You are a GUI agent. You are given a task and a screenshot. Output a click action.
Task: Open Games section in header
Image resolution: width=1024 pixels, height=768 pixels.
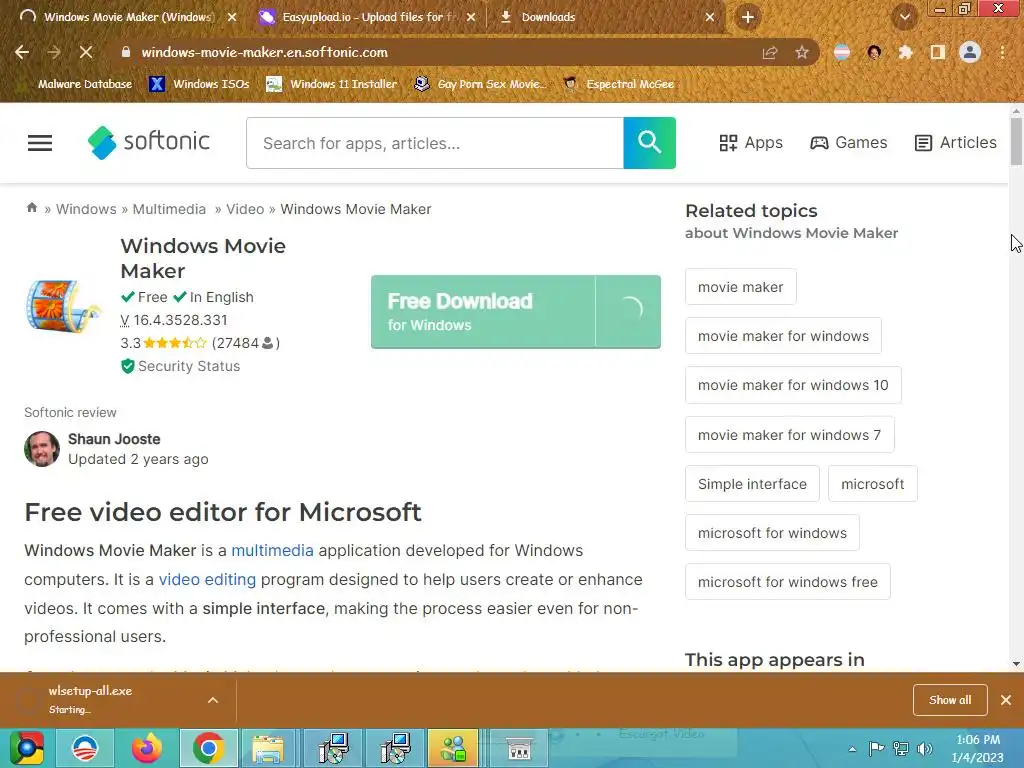point(848,142)
